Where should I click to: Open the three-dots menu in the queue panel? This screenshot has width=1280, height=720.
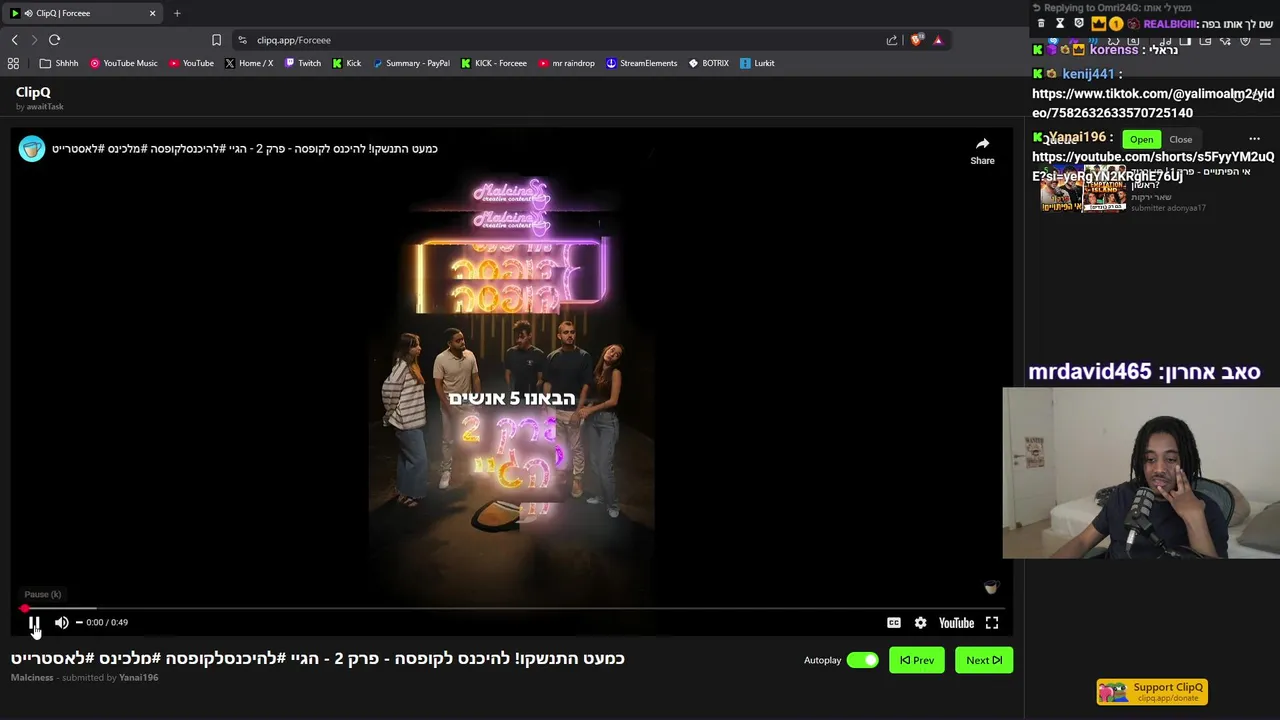pos(1254,140)
